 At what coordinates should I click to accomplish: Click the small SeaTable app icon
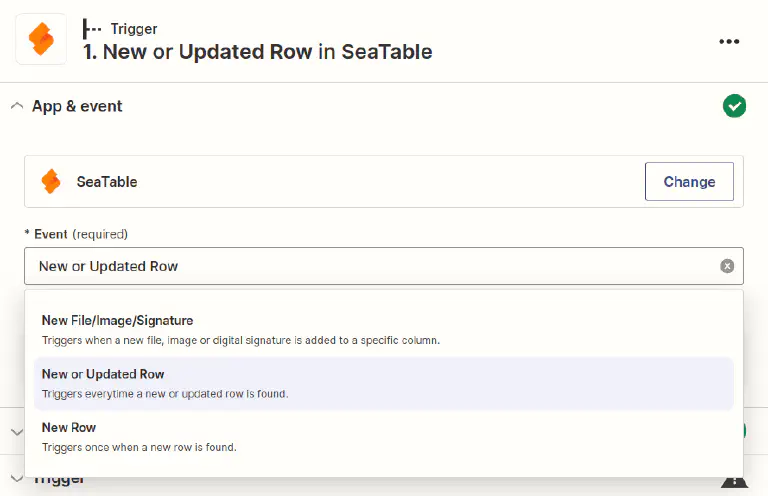click(x=51, y=182)
